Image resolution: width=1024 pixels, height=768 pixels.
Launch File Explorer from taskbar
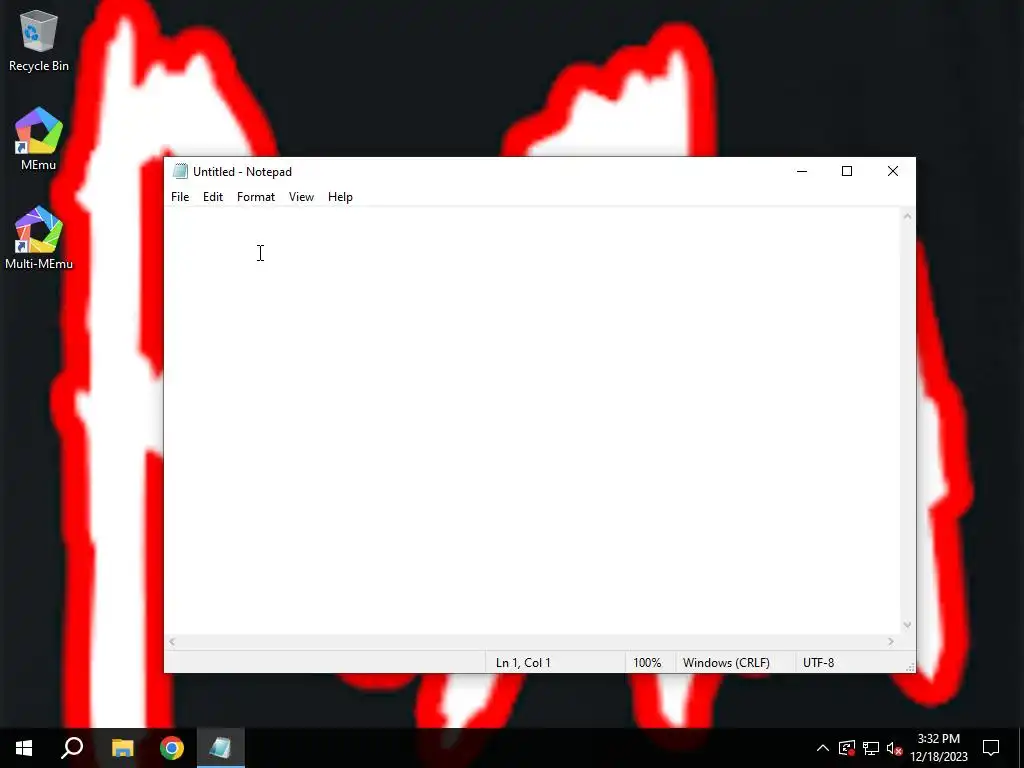point(122,748)
